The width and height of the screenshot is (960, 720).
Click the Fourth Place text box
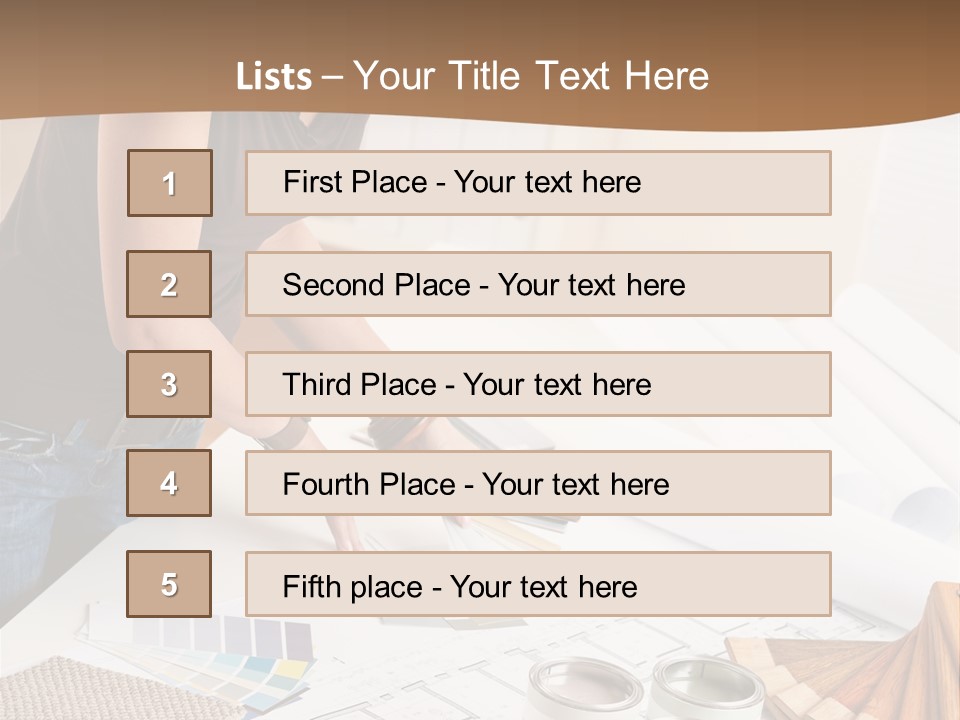point(538,483)
